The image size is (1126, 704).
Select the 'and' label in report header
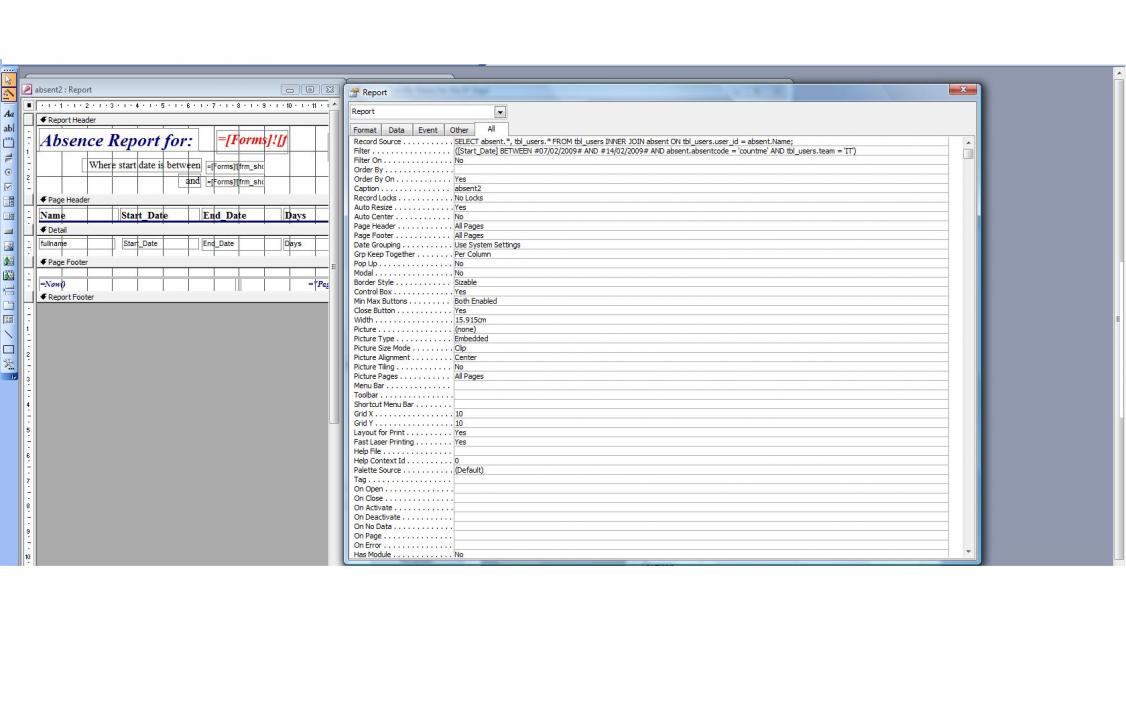[191, 181]
